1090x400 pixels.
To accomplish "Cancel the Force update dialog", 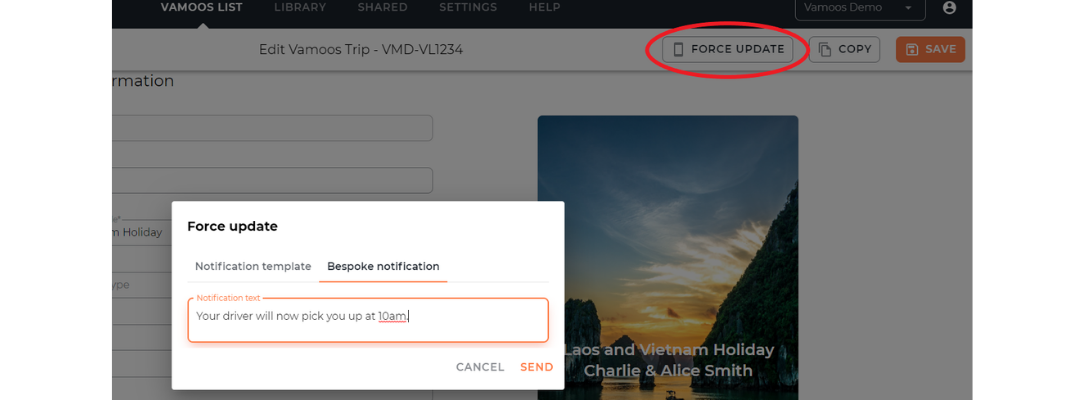I will 480,367.
